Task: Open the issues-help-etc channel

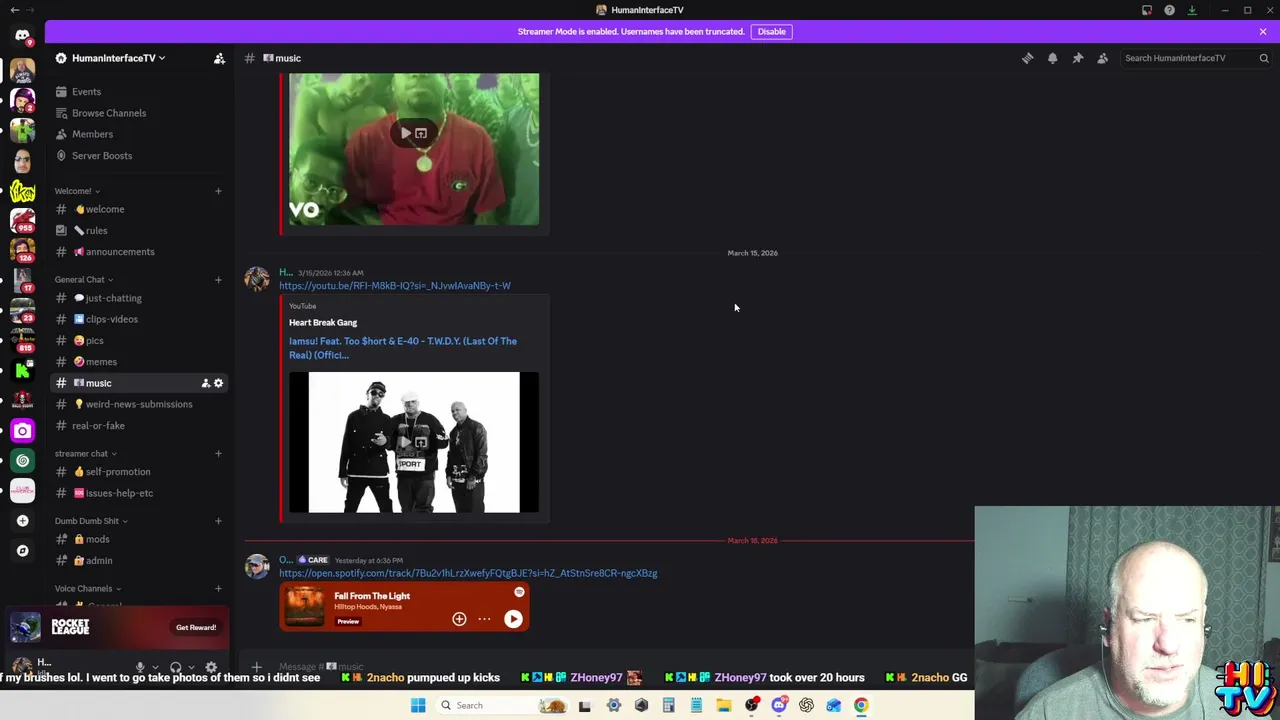Action: 140,493
